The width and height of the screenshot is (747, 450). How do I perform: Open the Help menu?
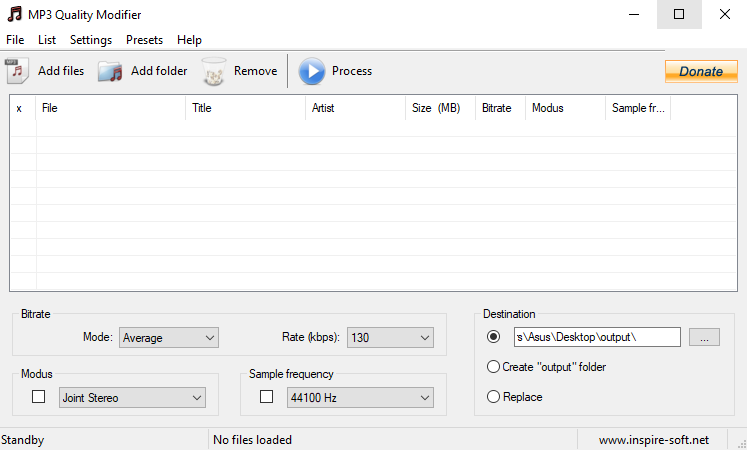(189, 40)
